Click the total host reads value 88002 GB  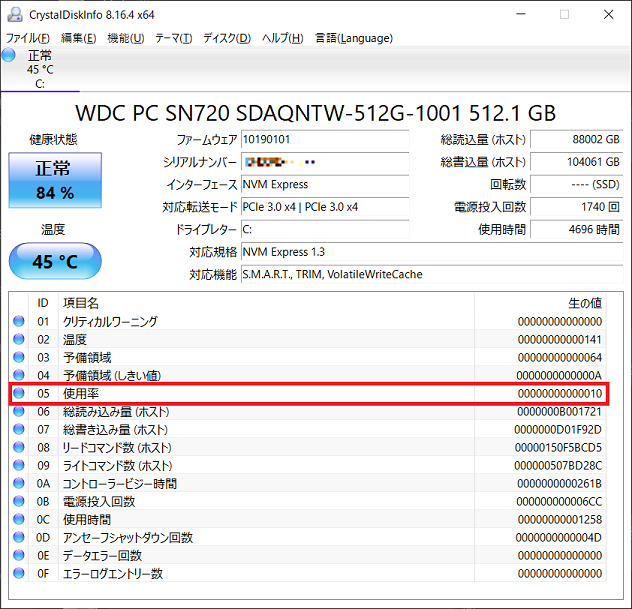(x=577, y=139)
